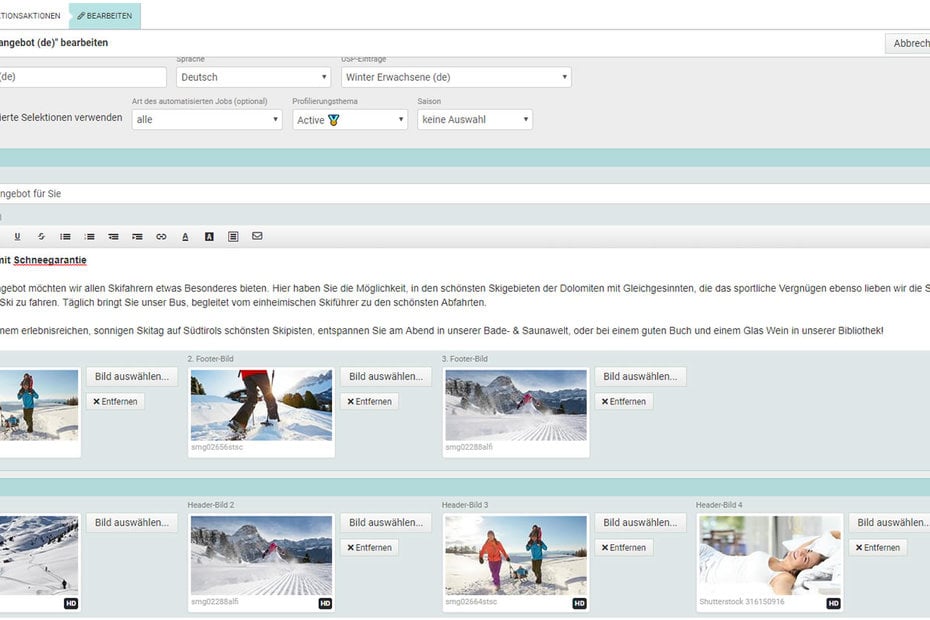The width and height of the screenshot is (930, 620).
Task: Click the label Header-Bild 3
Action: click(x=465, y=505)
